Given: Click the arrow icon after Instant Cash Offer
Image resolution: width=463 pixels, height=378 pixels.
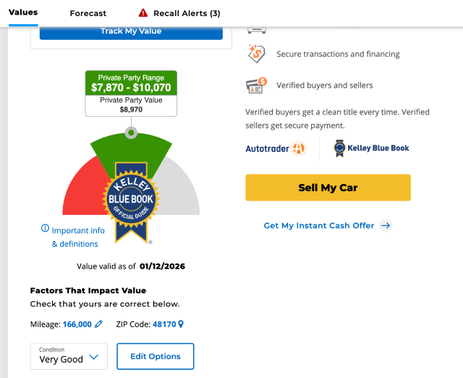Looking at the screenshot, I should coord(386,226).
